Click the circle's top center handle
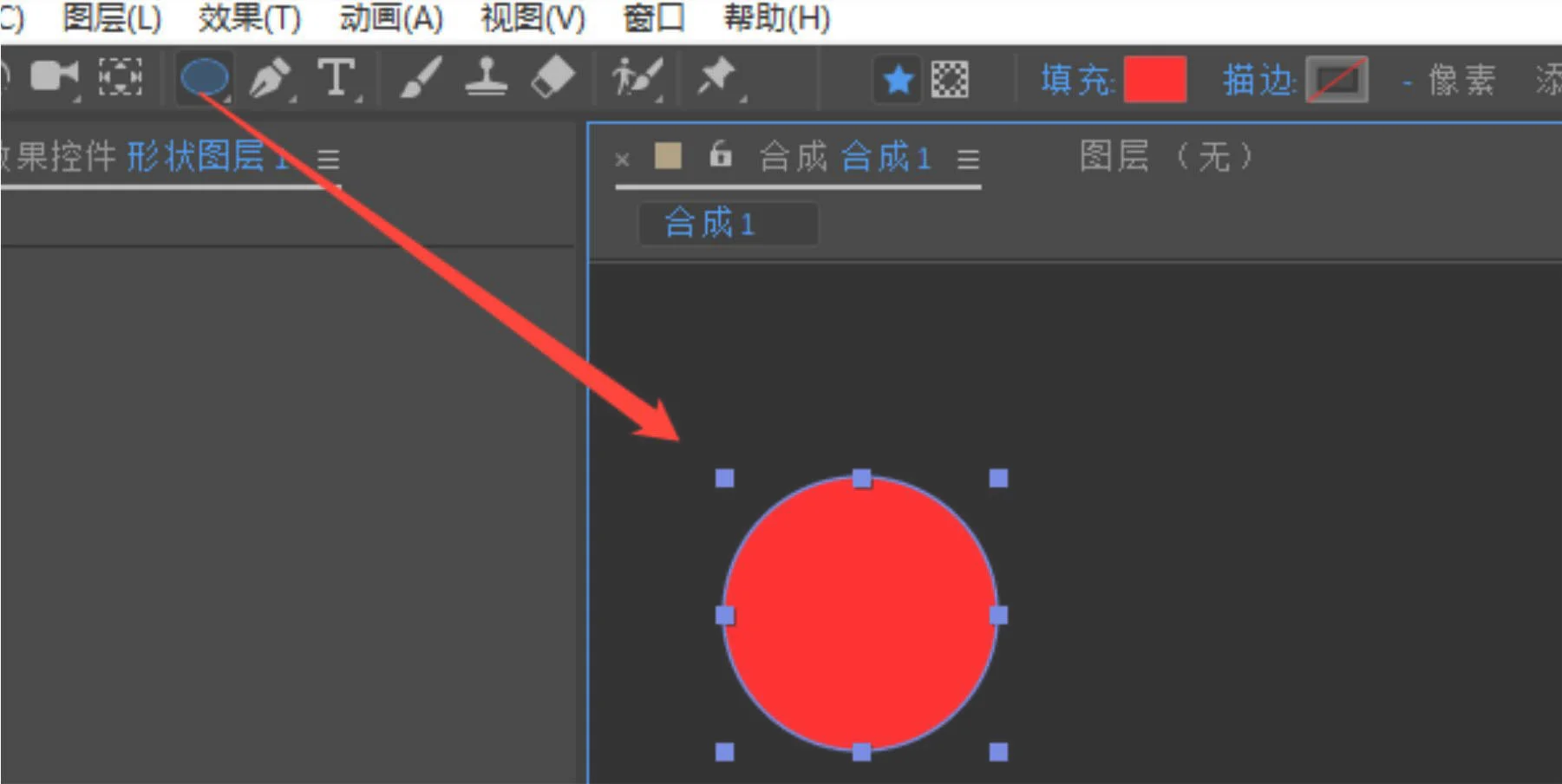The image size is (1562, 784). (861, 478)
